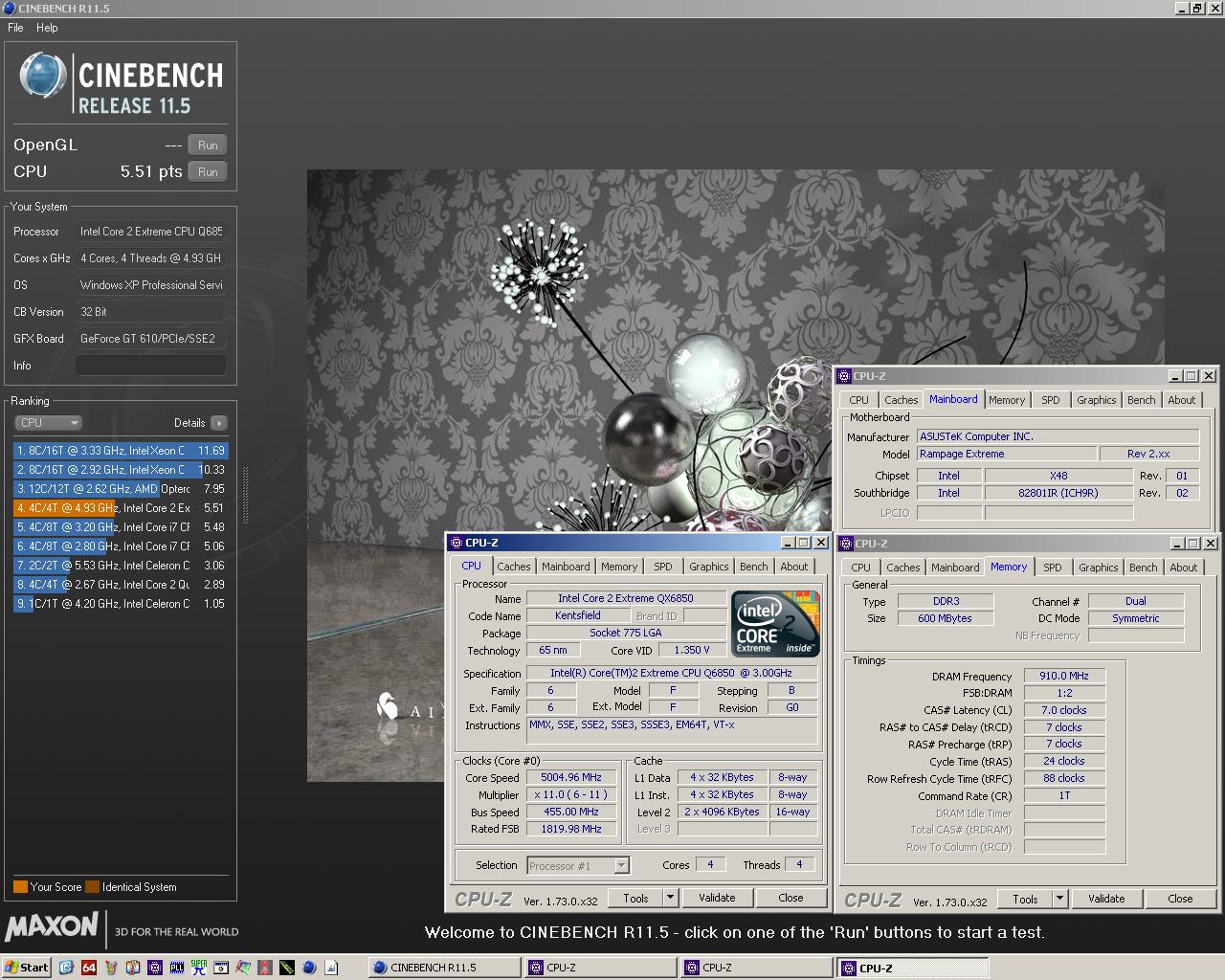Open Caches tab in CPU-Z Memory window
This screenshot has width=1225, height=980.
coord(902,568)
